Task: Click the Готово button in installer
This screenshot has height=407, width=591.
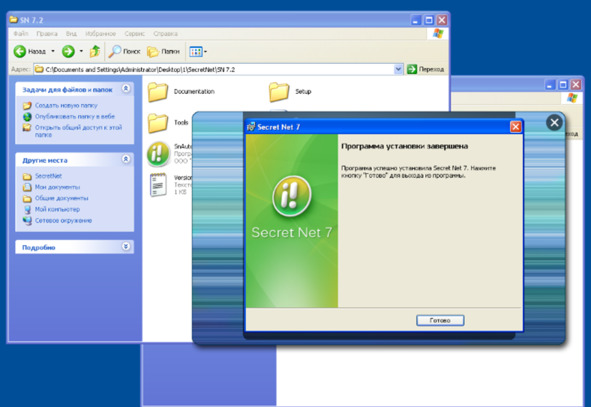Action: [x=440, y=320]
